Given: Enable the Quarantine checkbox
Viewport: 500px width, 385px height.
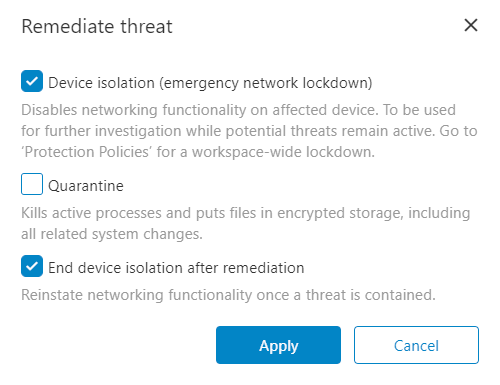Looking at the screenshot, I should click(32, 184).
